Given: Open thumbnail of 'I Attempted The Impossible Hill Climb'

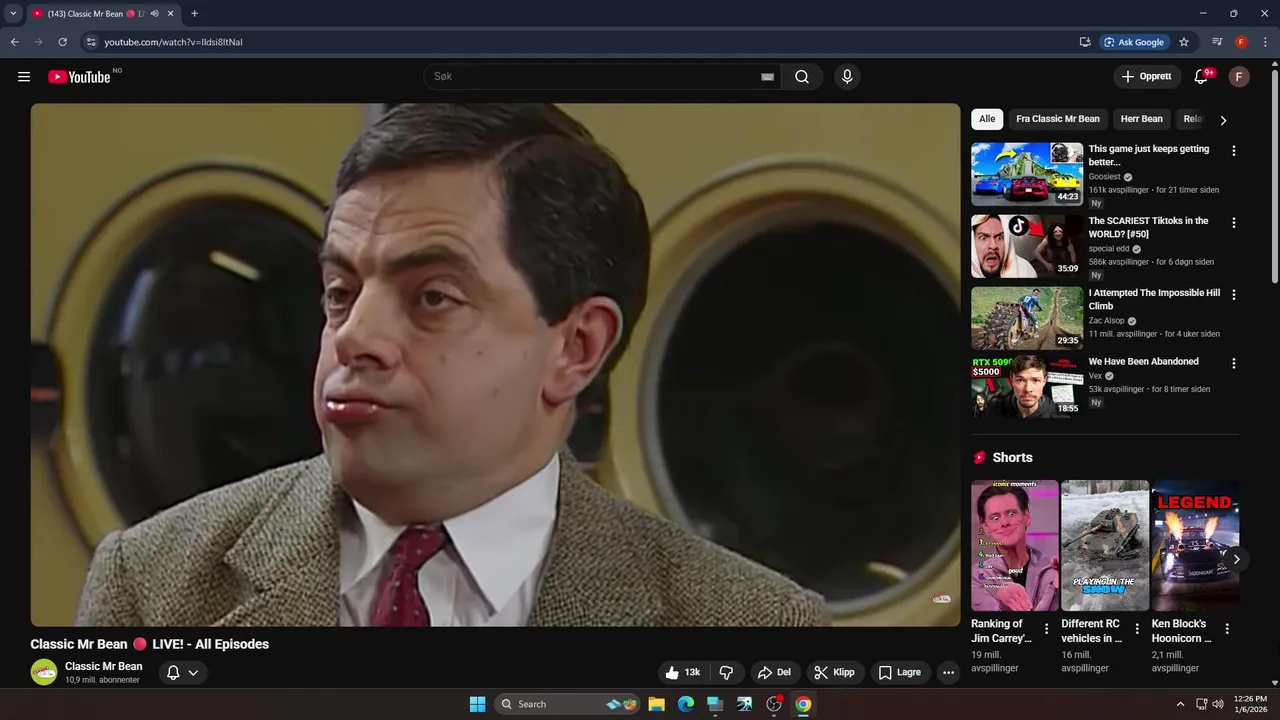Looking at the screenshot, I should 1027,318.
